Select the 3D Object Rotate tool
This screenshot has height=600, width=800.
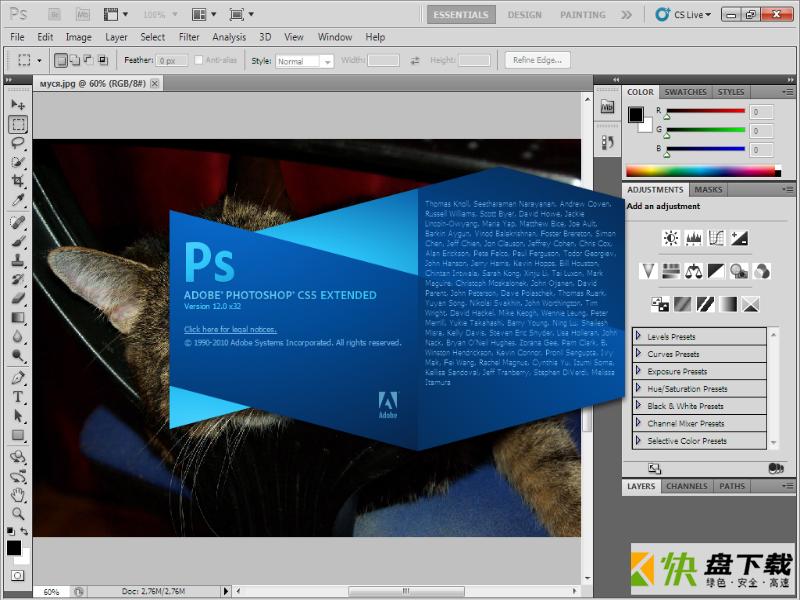tap(18, 457)
